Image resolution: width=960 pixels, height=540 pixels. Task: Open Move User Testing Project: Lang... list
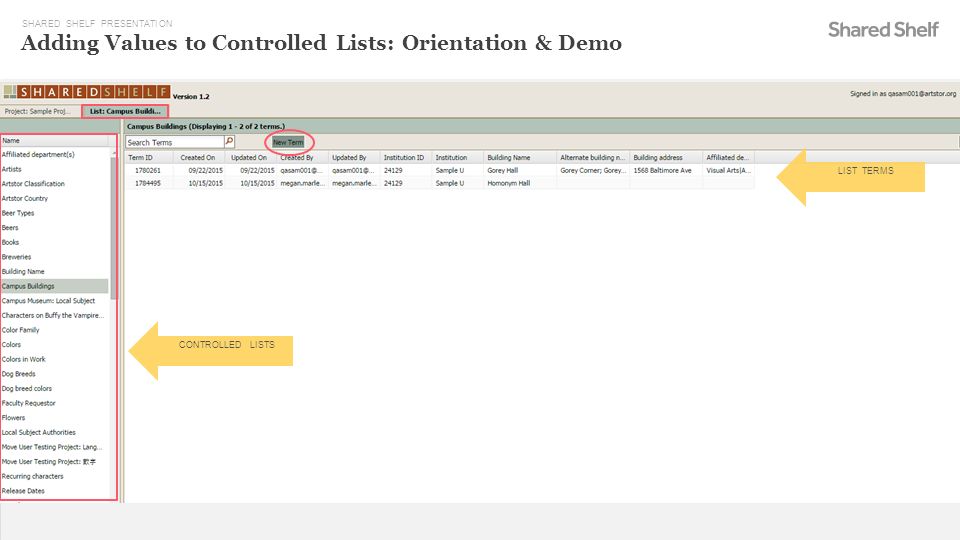(x=54, y=447)
